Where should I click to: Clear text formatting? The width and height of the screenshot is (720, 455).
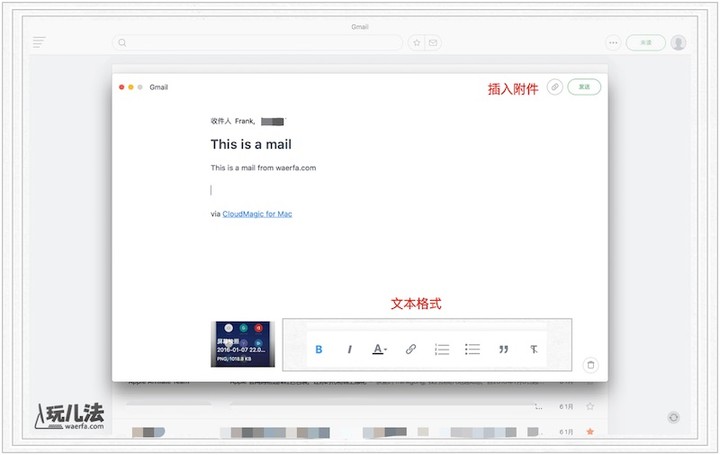pos(534,349)
